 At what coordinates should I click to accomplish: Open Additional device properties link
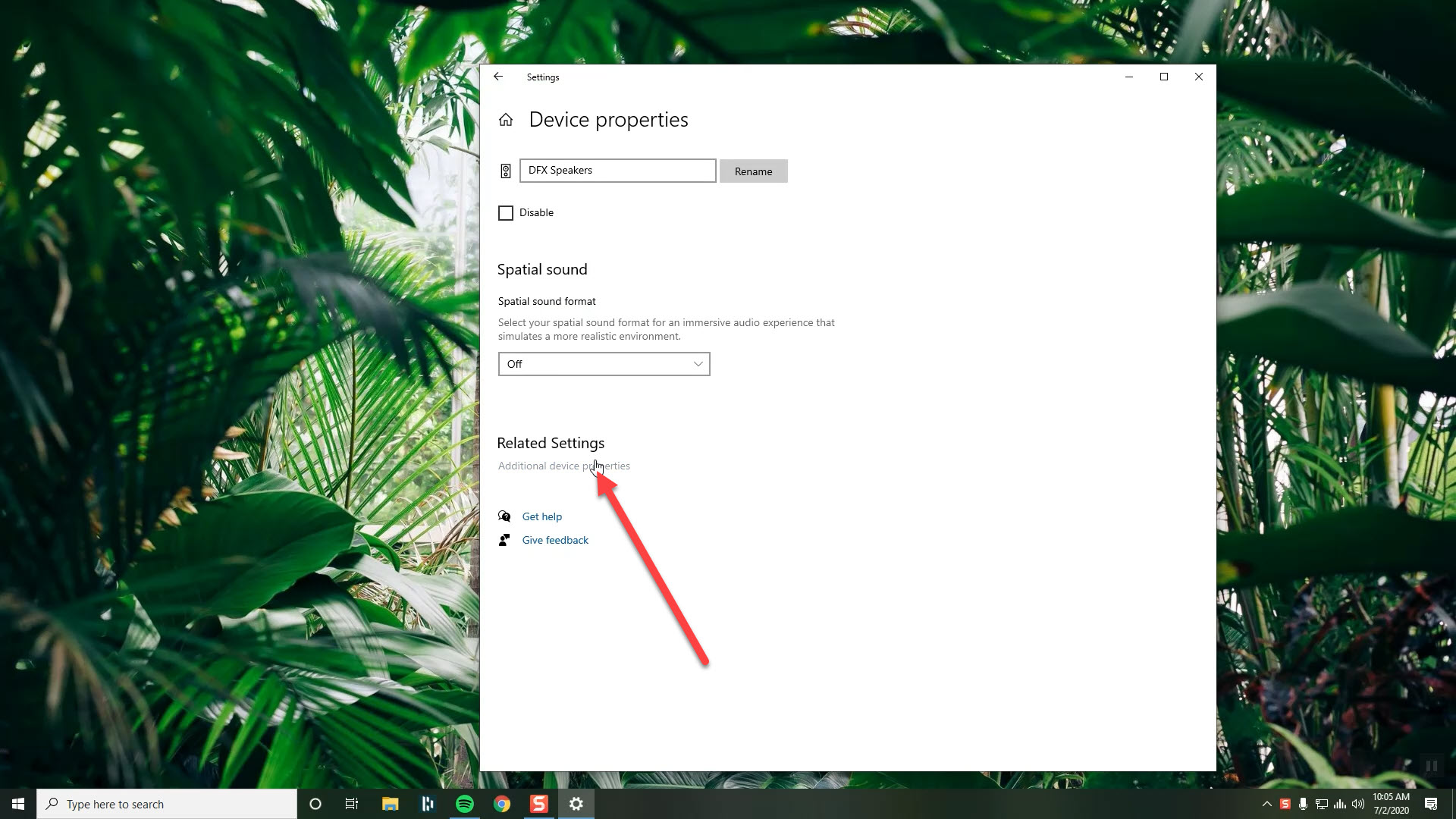click(563, 466)
